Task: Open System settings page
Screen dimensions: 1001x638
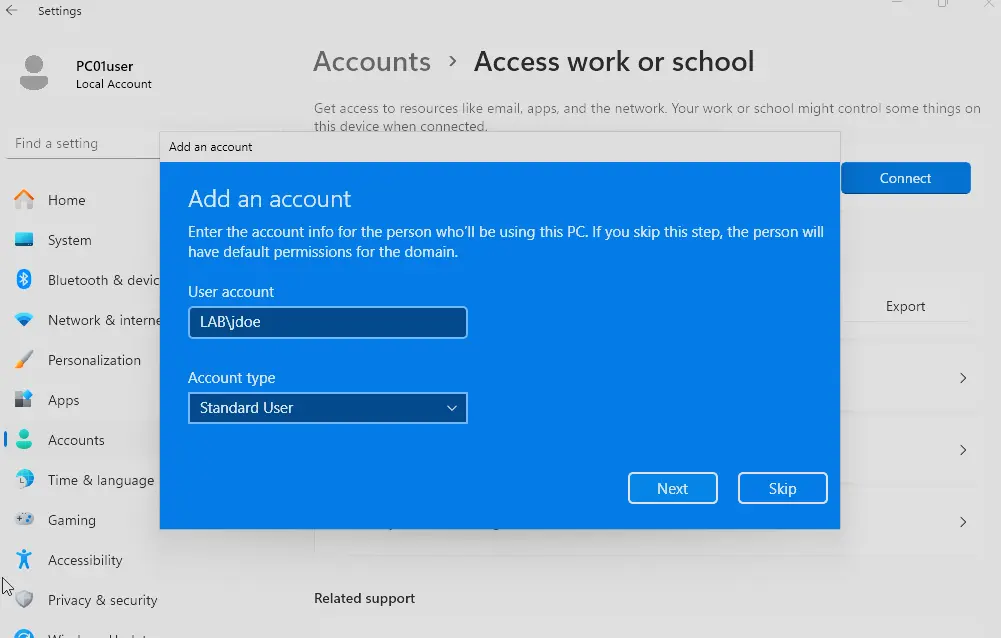Action: (70, 240)
